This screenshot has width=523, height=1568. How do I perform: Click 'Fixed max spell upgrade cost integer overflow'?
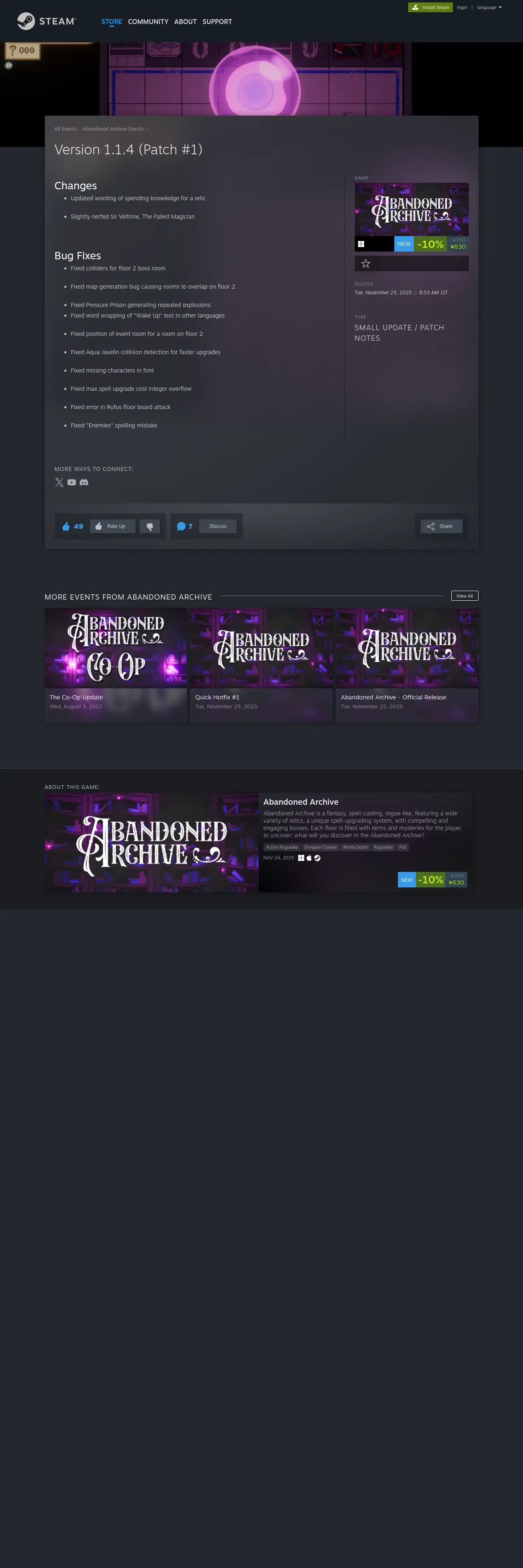(131, 389)
